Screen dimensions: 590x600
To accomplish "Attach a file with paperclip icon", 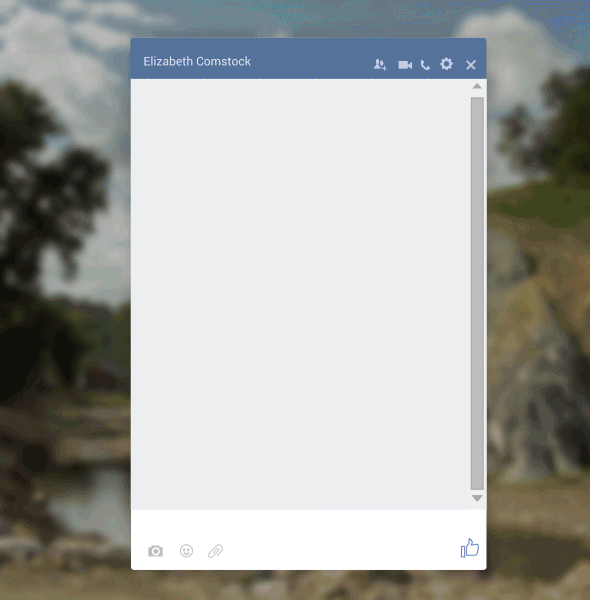I will [215, 551].
